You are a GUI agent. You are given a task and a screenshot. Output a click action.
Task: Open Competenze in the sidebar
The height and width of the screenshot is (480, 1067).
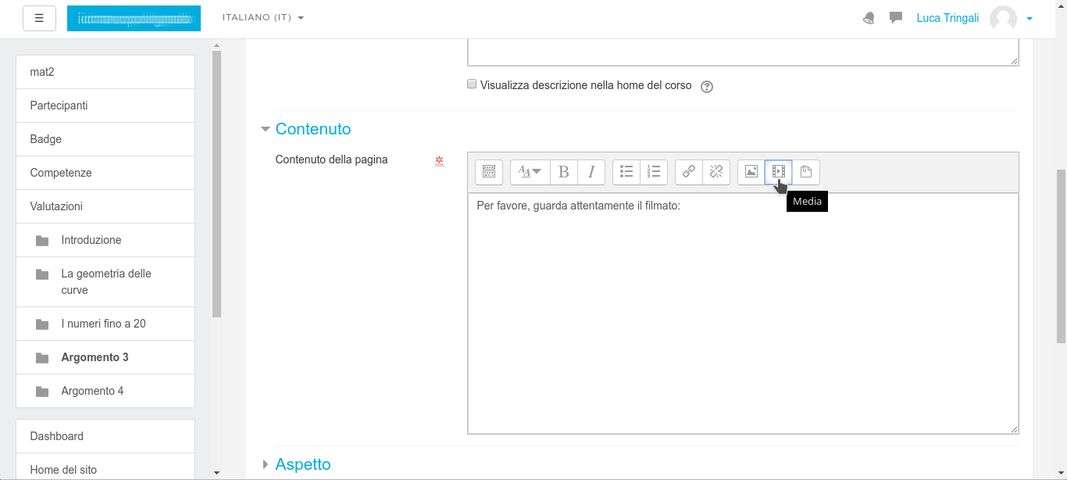tap(105, 173)
